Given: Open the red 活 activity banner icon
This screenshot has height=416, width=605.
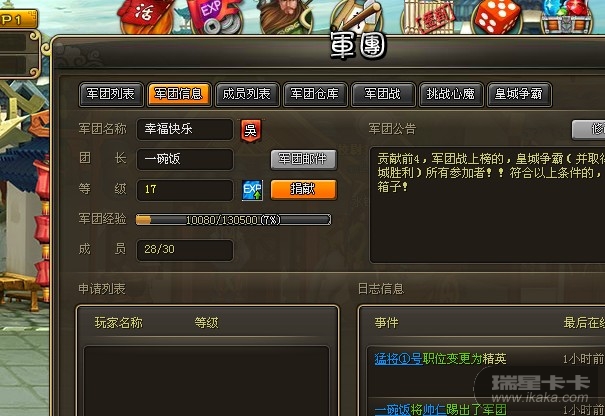Looking at the screenshot, I should point(146,16).
